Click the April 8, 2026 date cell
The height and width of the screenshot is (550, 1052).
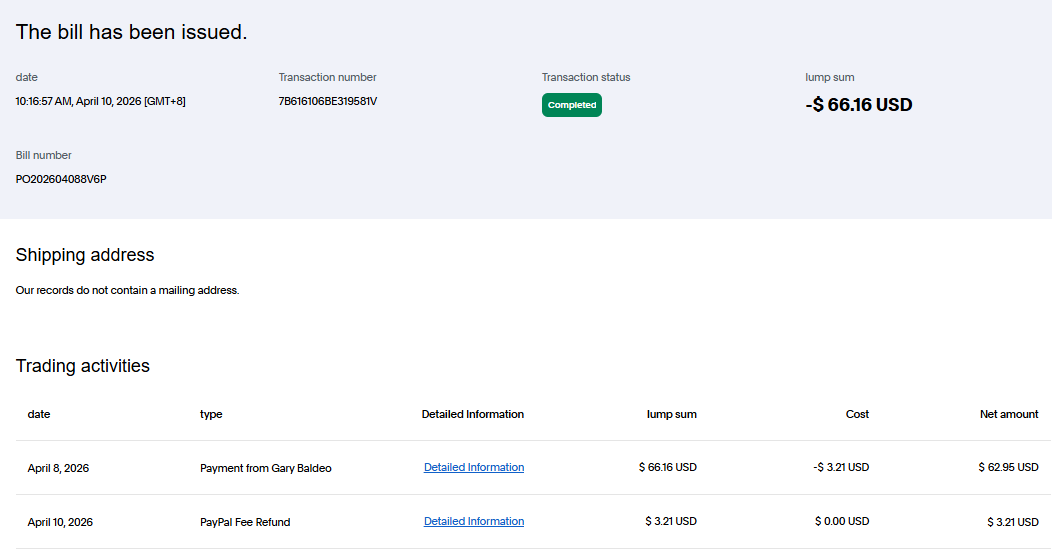(58, 468)
